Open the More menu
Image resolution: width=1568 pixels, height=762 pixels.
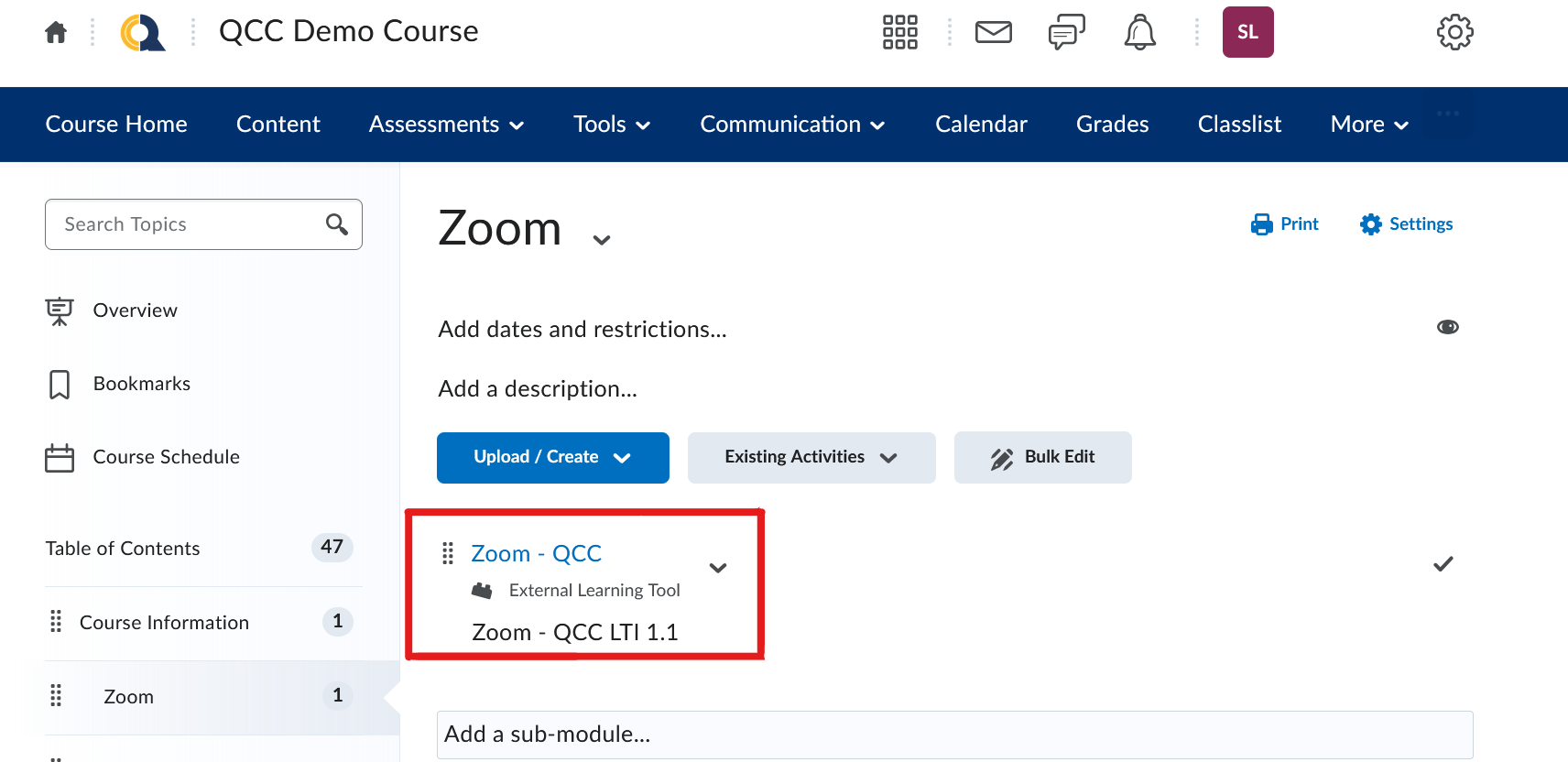point(1370,125)
